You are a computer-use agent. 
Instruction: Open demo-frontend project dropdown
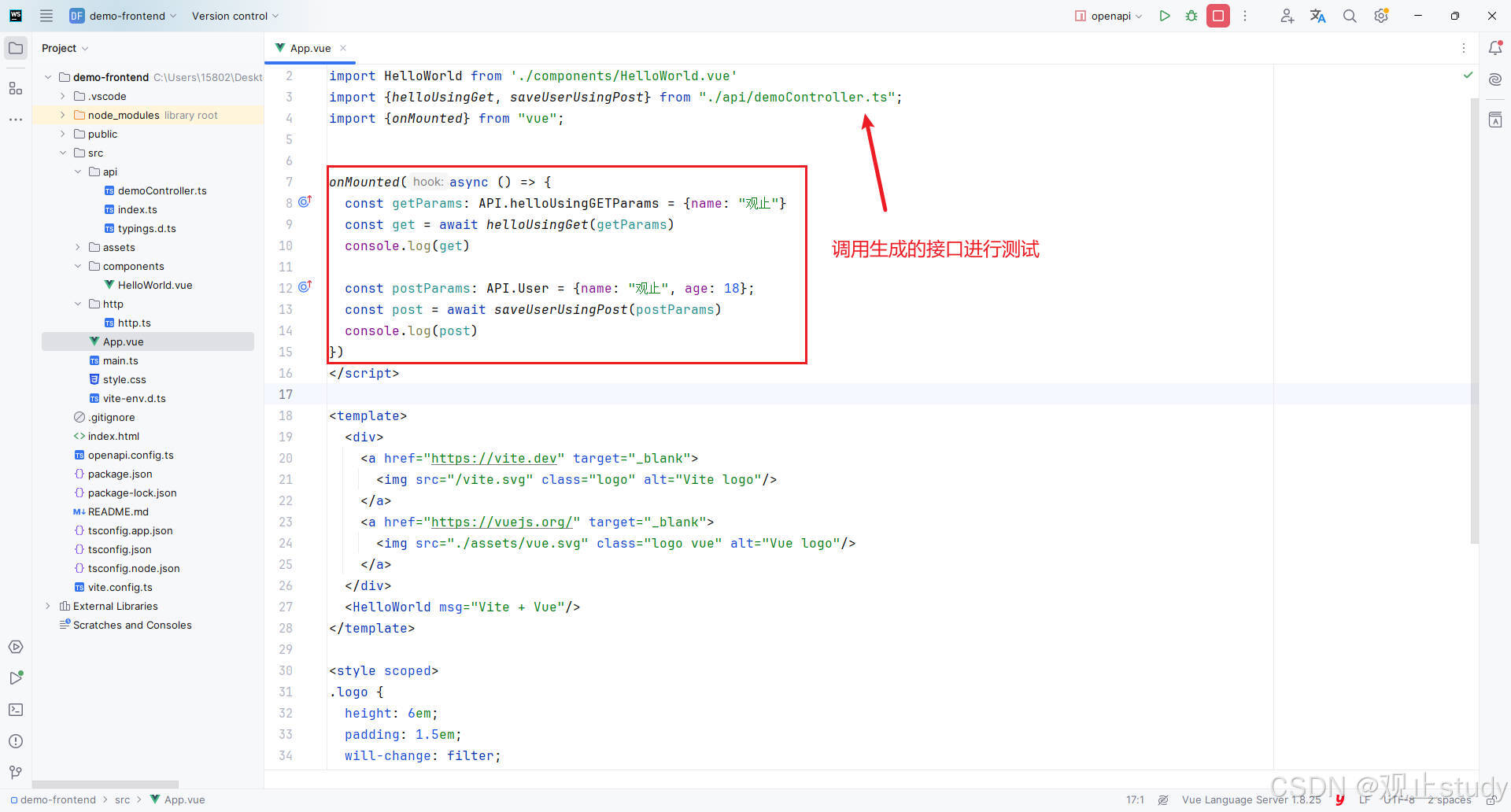pyautogui.click(x=123, y=16)
